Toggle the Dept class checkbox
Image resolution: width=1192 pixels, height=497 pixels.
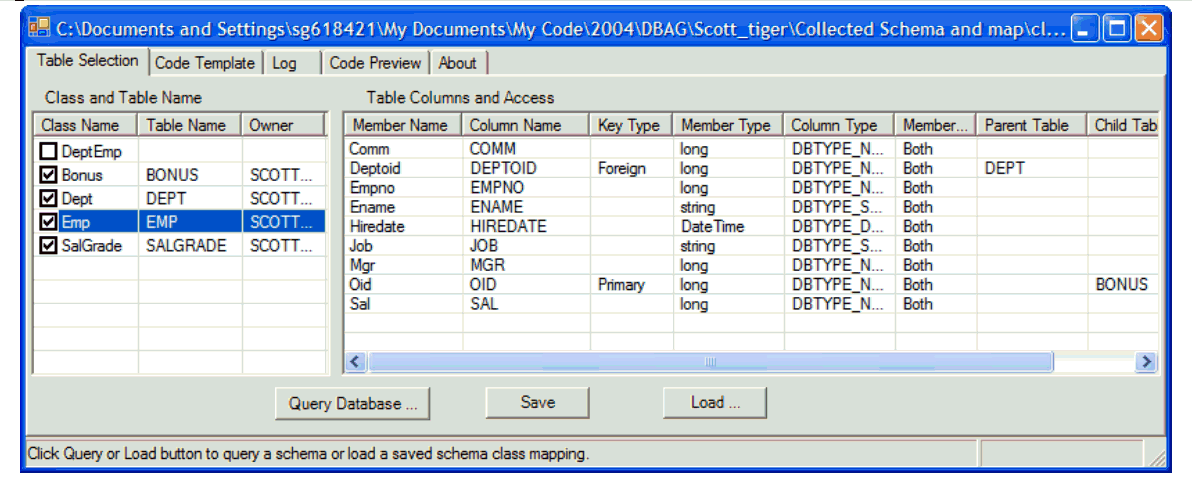point(48,199)
